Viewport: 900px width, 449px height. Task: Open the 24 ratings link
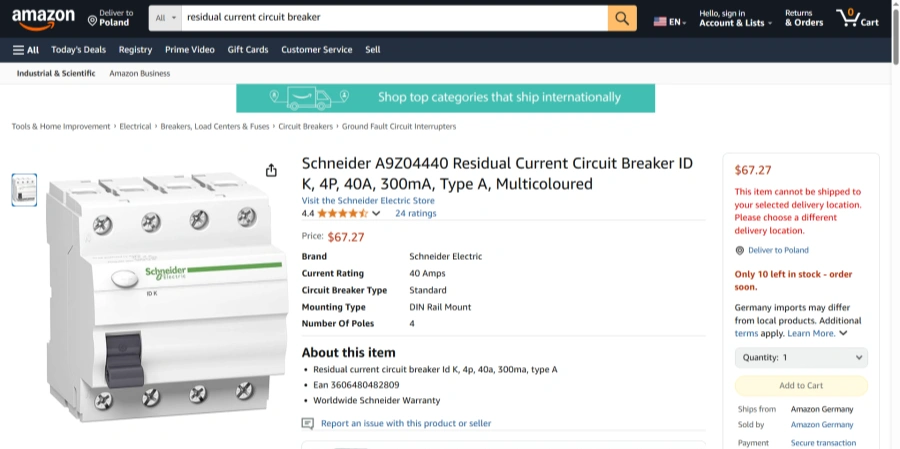point(415,213)
